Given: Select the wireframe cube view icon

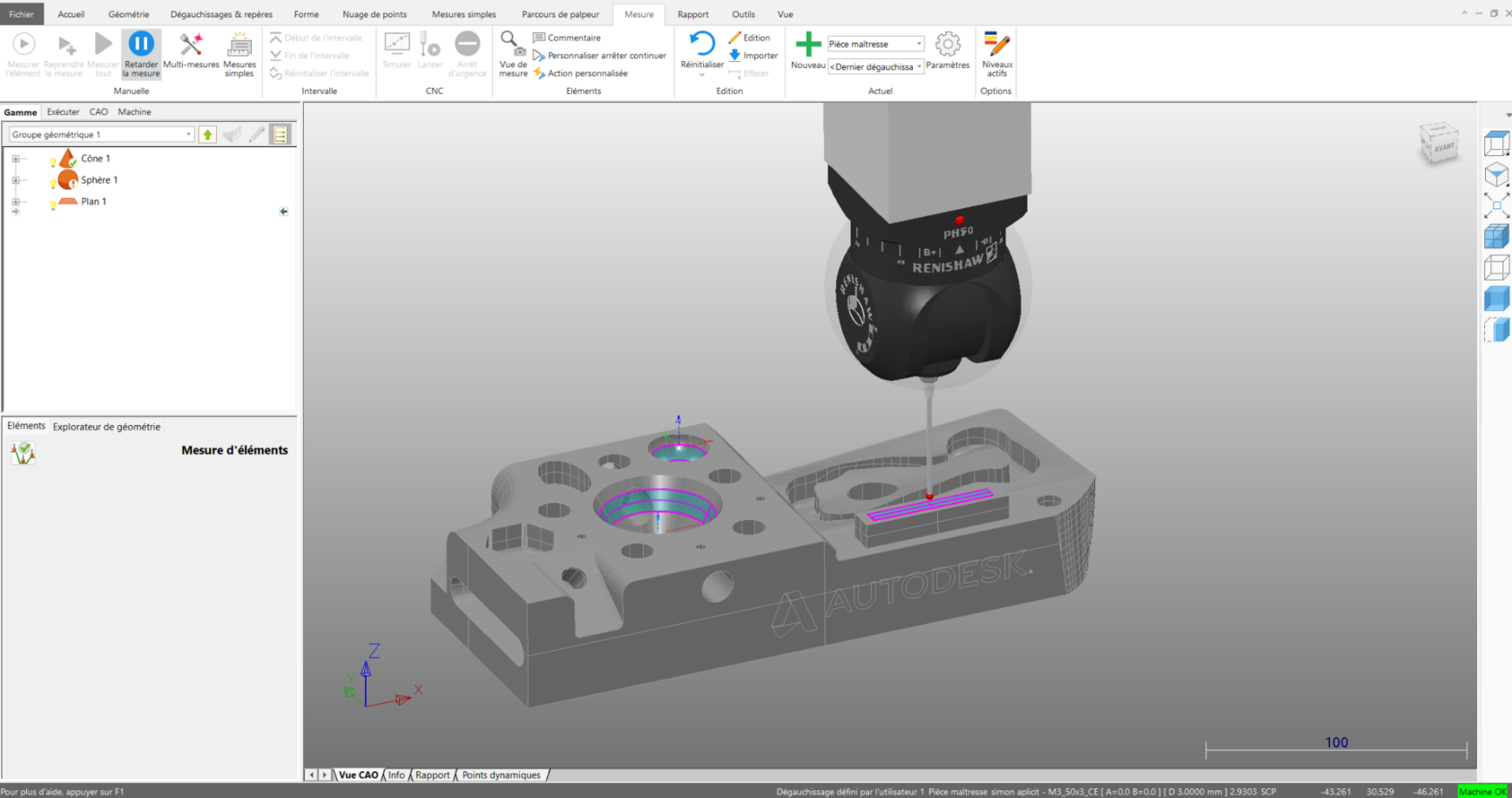Looking at the screenshot, I should point(1495,267).
